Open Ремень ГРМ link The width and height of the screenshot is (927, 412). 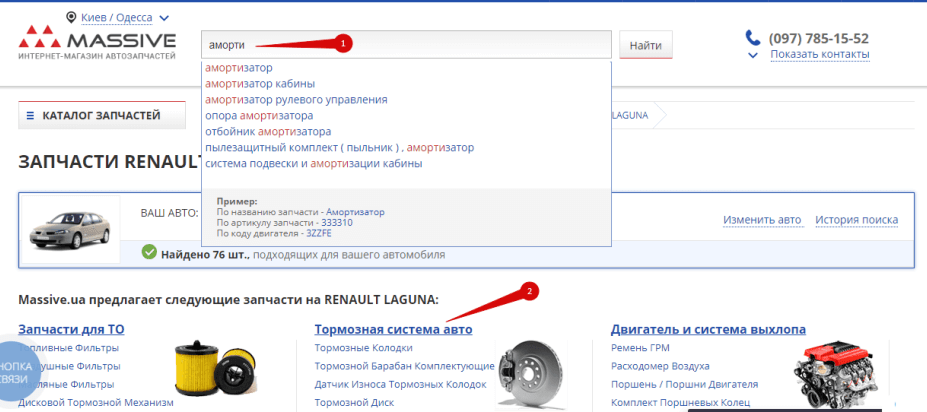(640, 348)
